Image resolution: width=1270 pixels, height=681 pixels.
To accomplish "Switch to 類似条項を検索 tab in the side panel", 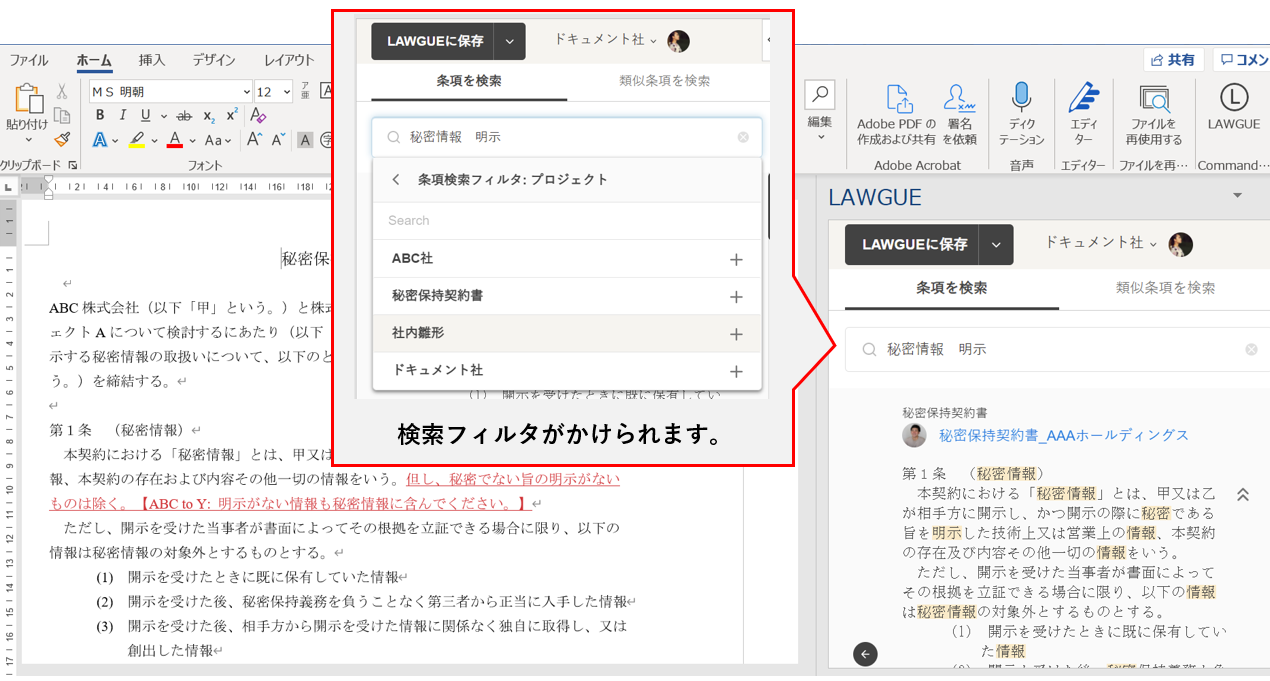I will [1165, 288].
